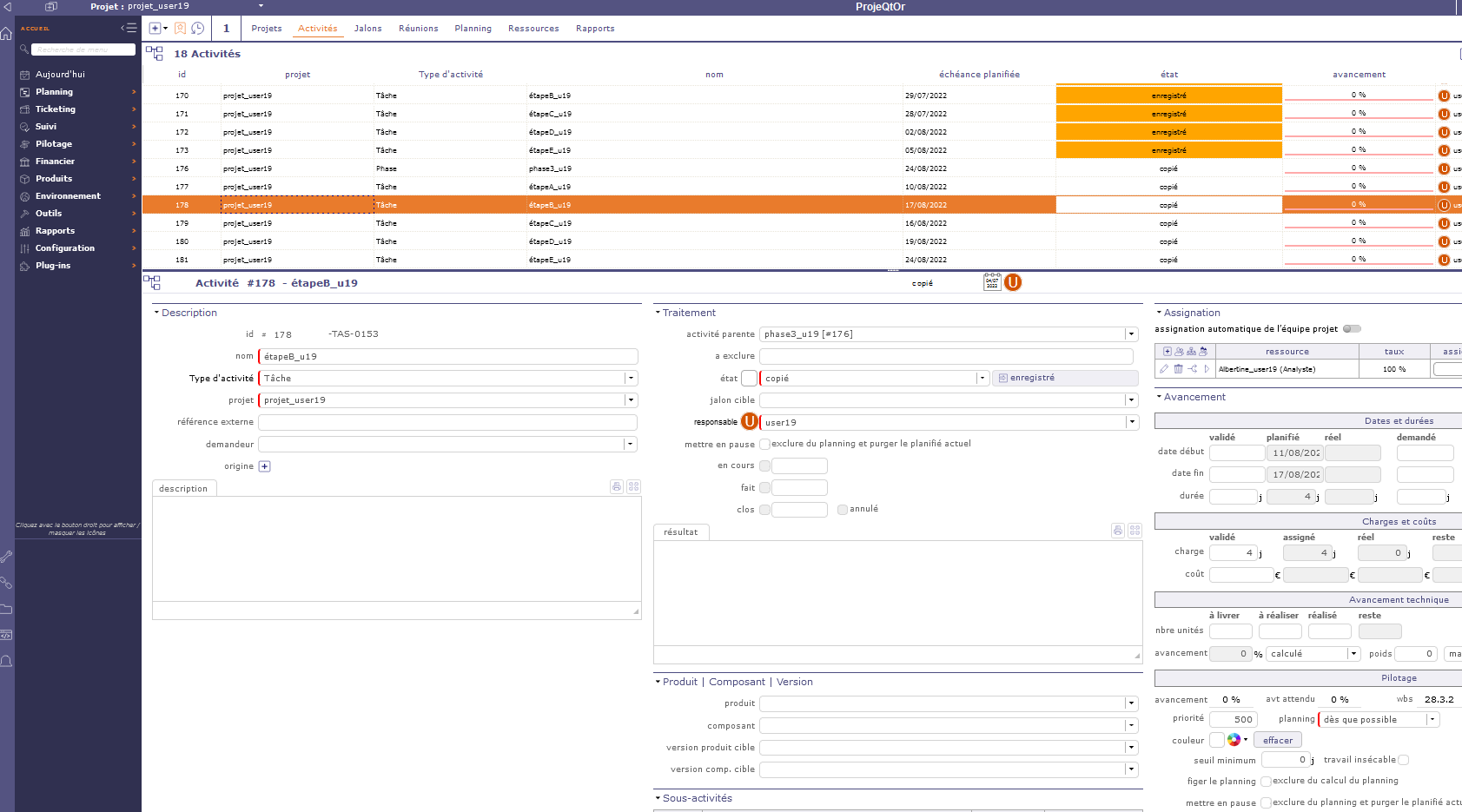Switch to the Jalons tab
The height and width of the screenshot is (812, 1462).
(367, 29)
